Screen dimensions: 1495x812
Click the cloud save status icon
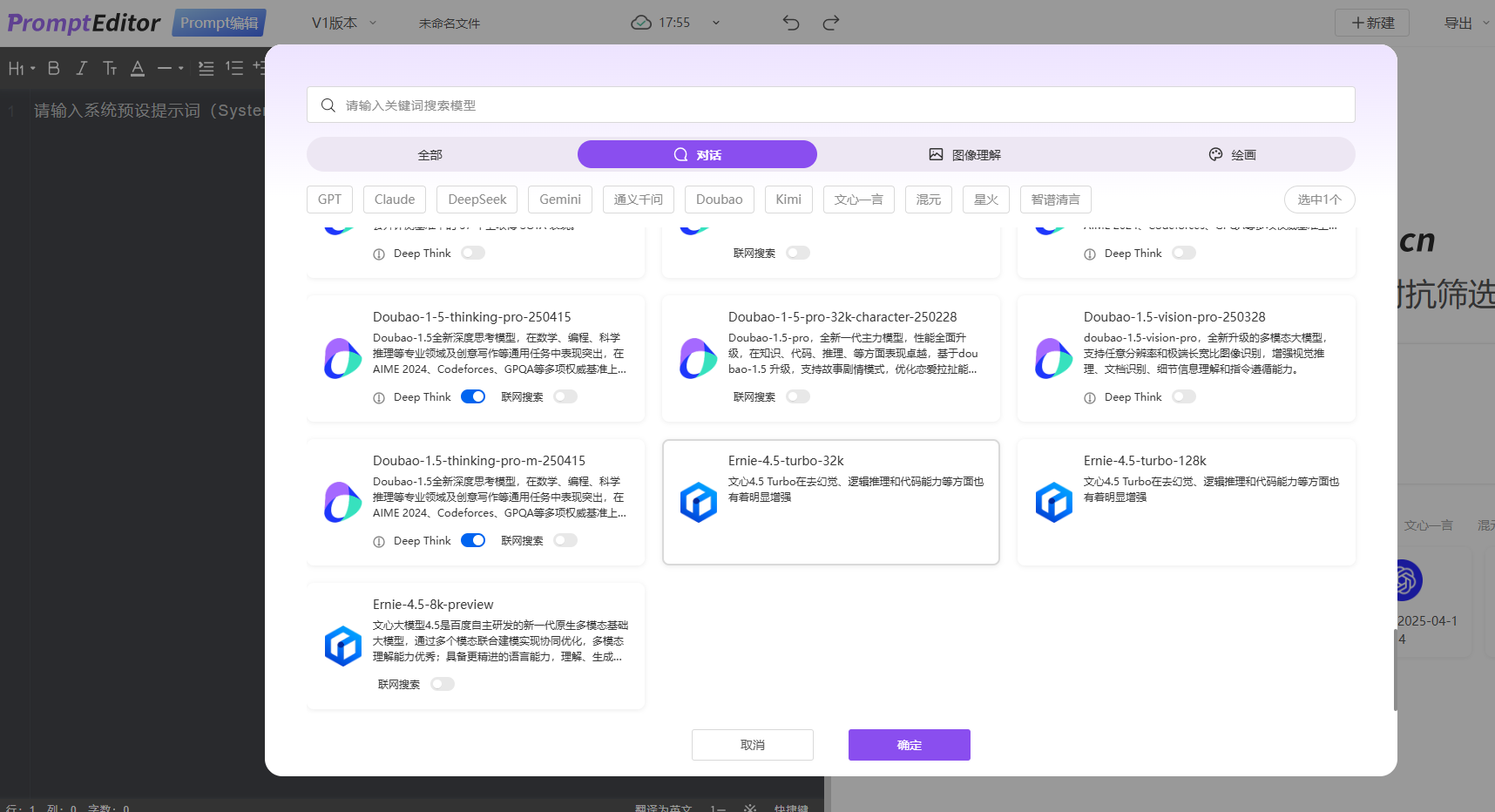[x=641, y=23]
